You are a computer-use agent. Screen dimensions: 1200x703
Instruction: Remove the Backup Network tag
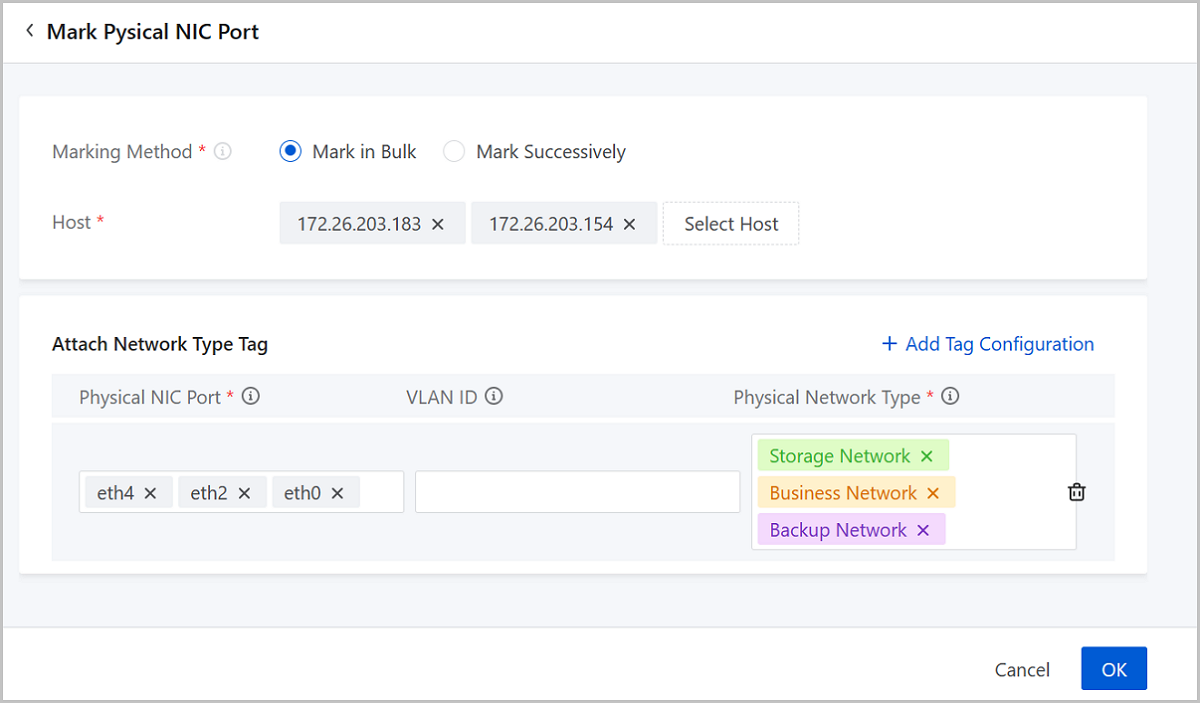coord(923,530)
